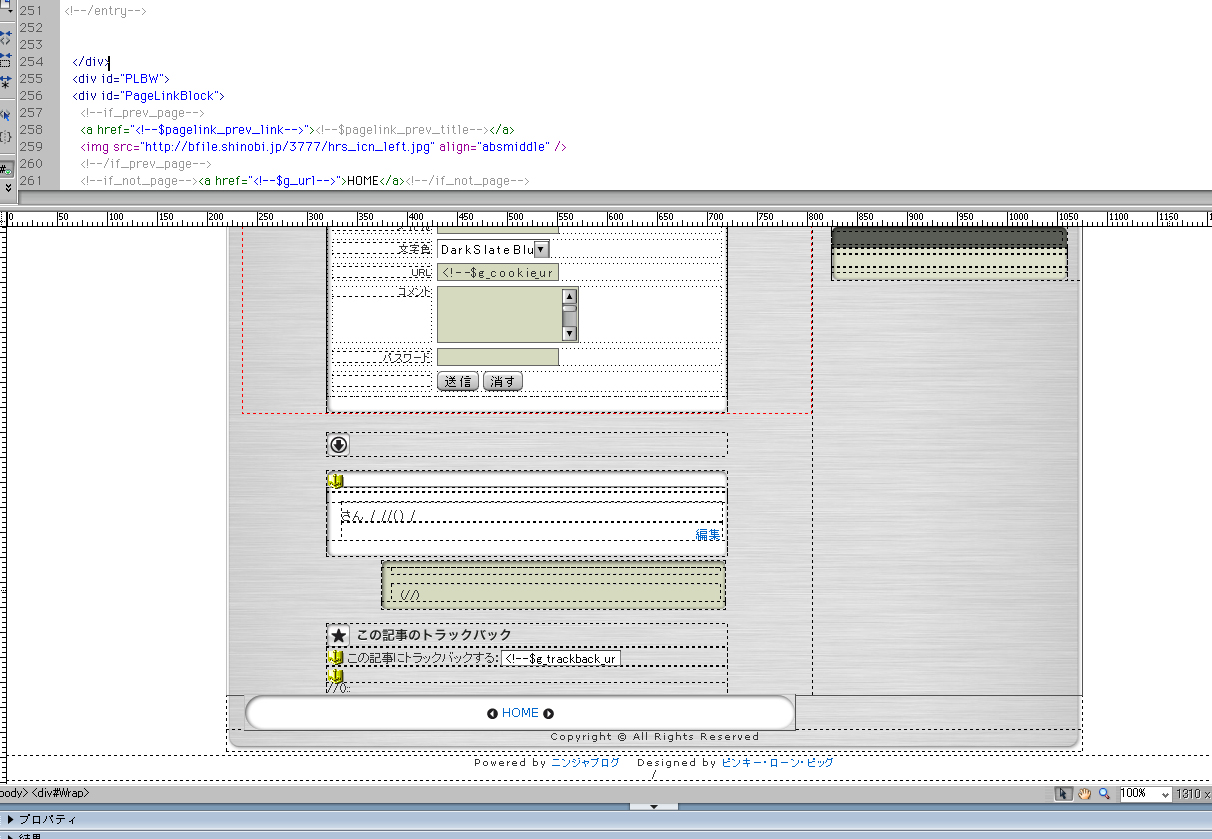
Task: Choose the Zoom magnifier tool in status bar
Action: click(1105, 793)
